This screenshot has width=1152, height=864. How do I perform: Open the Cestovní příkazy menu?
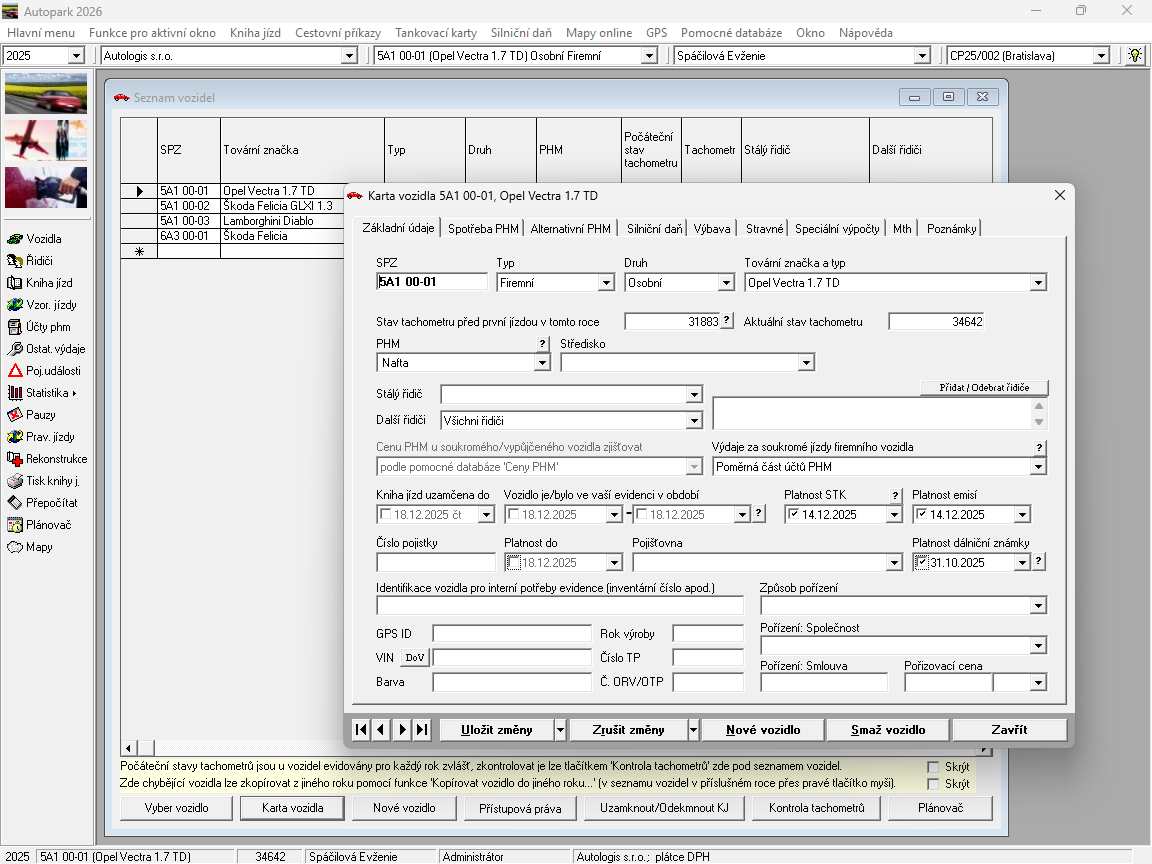click(x=337, y=33)
